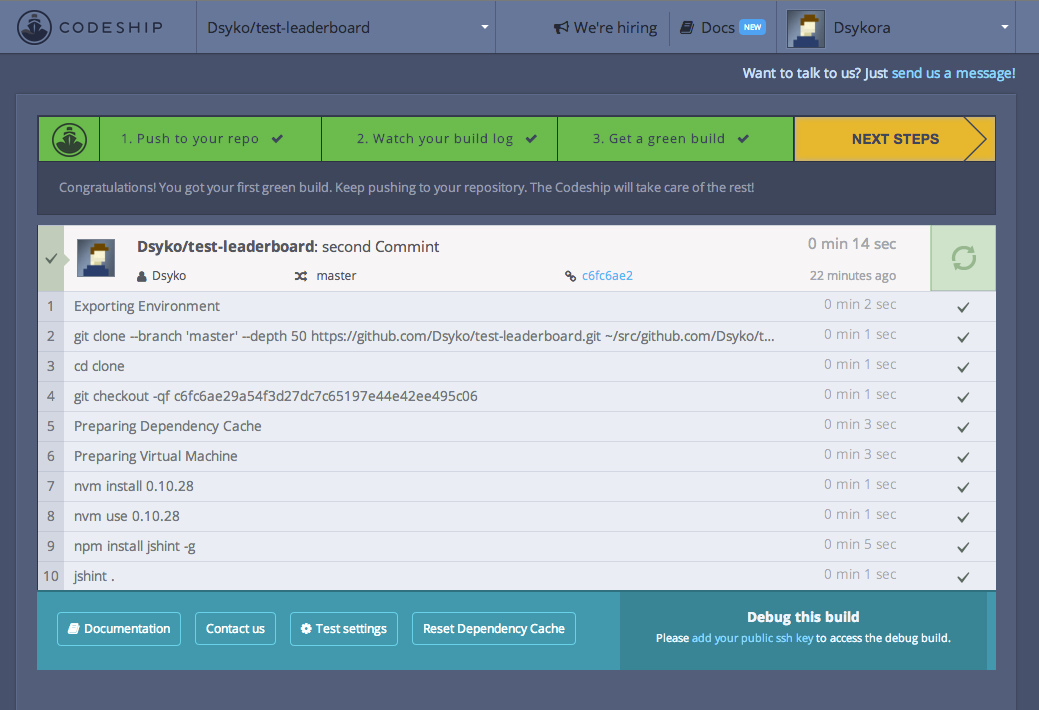Viewport: 1039px width, 710px height.
Task: Click the add your public ssh key link
Action: [752, 638]
